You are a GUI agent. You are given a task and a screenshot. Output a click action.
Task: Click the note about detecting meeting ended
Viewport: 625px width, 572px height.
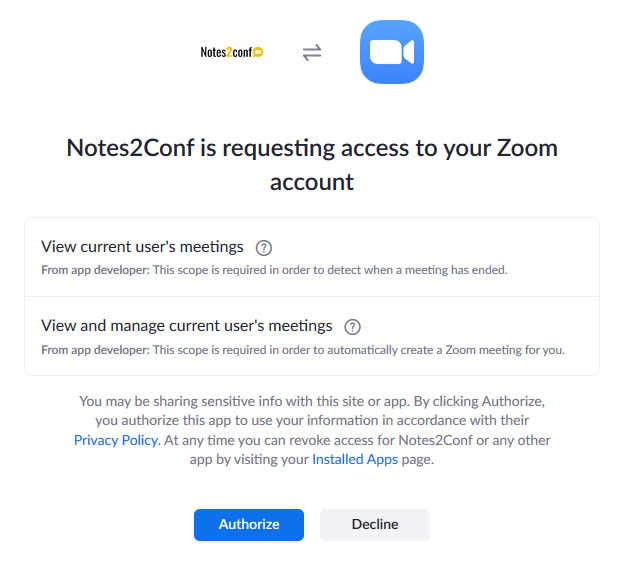[330, 270]
